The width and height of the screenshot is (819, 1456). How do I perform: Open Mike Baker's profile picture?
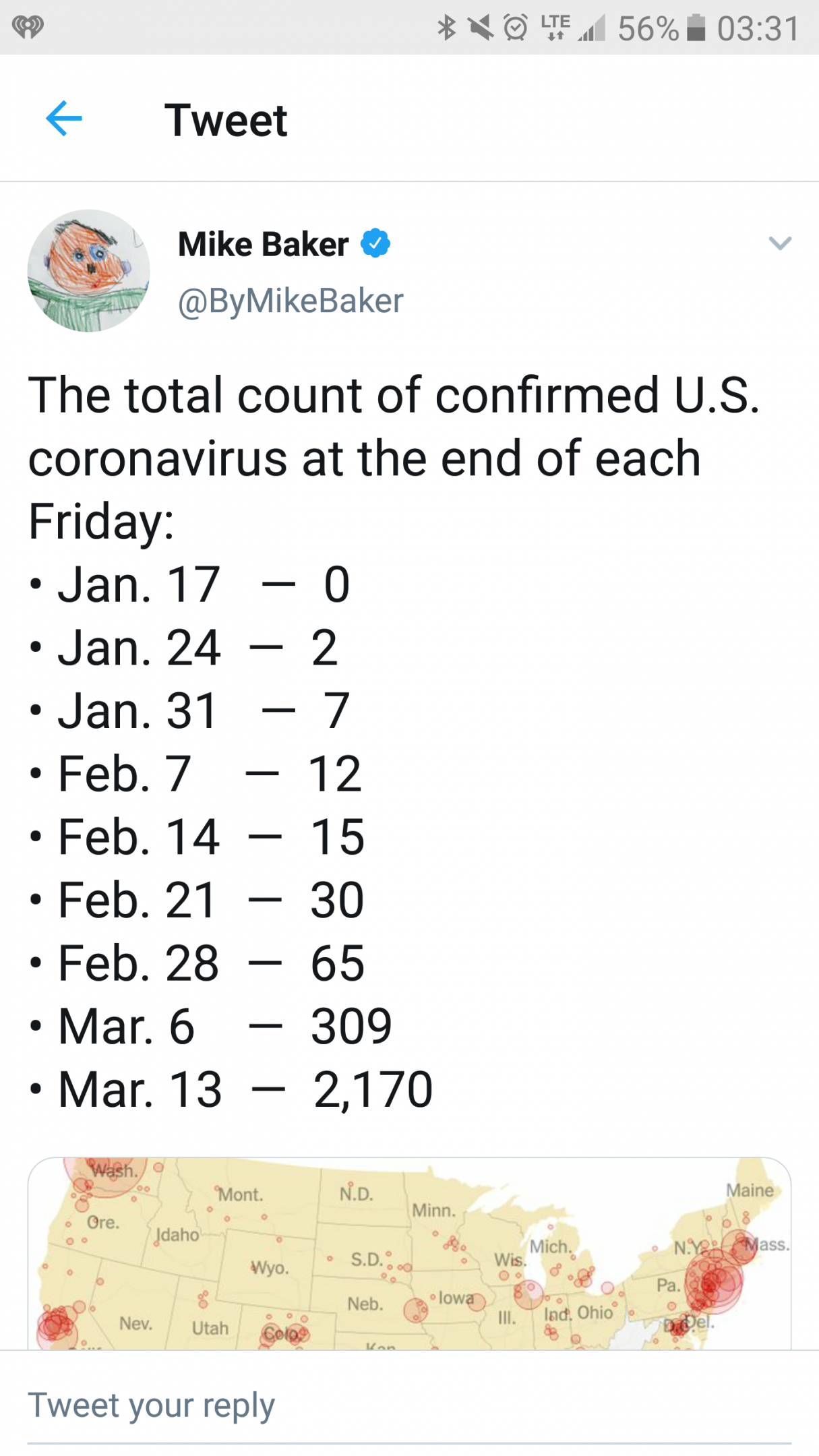(88, 270)
